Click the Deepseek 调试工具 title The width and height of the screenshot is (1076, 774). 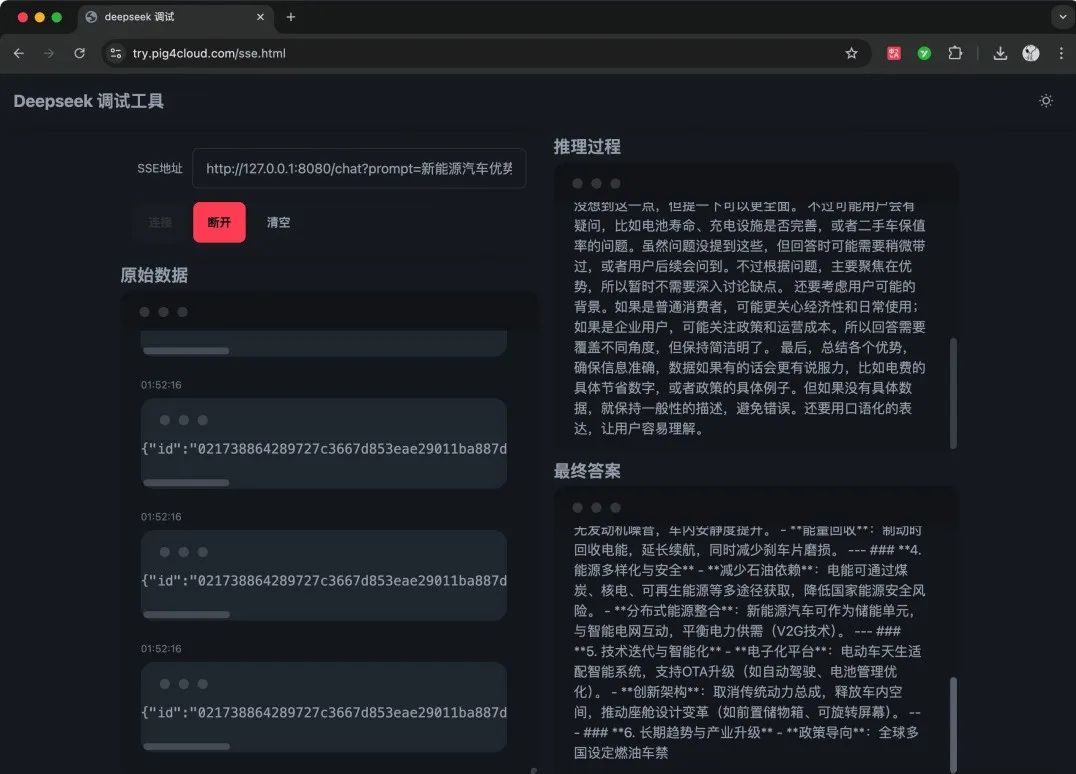point(89,101)
